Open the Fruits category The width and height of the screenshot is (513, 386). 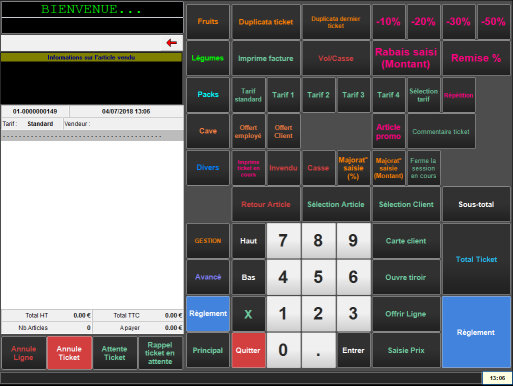pyautogui.click(x=208, y=22)
